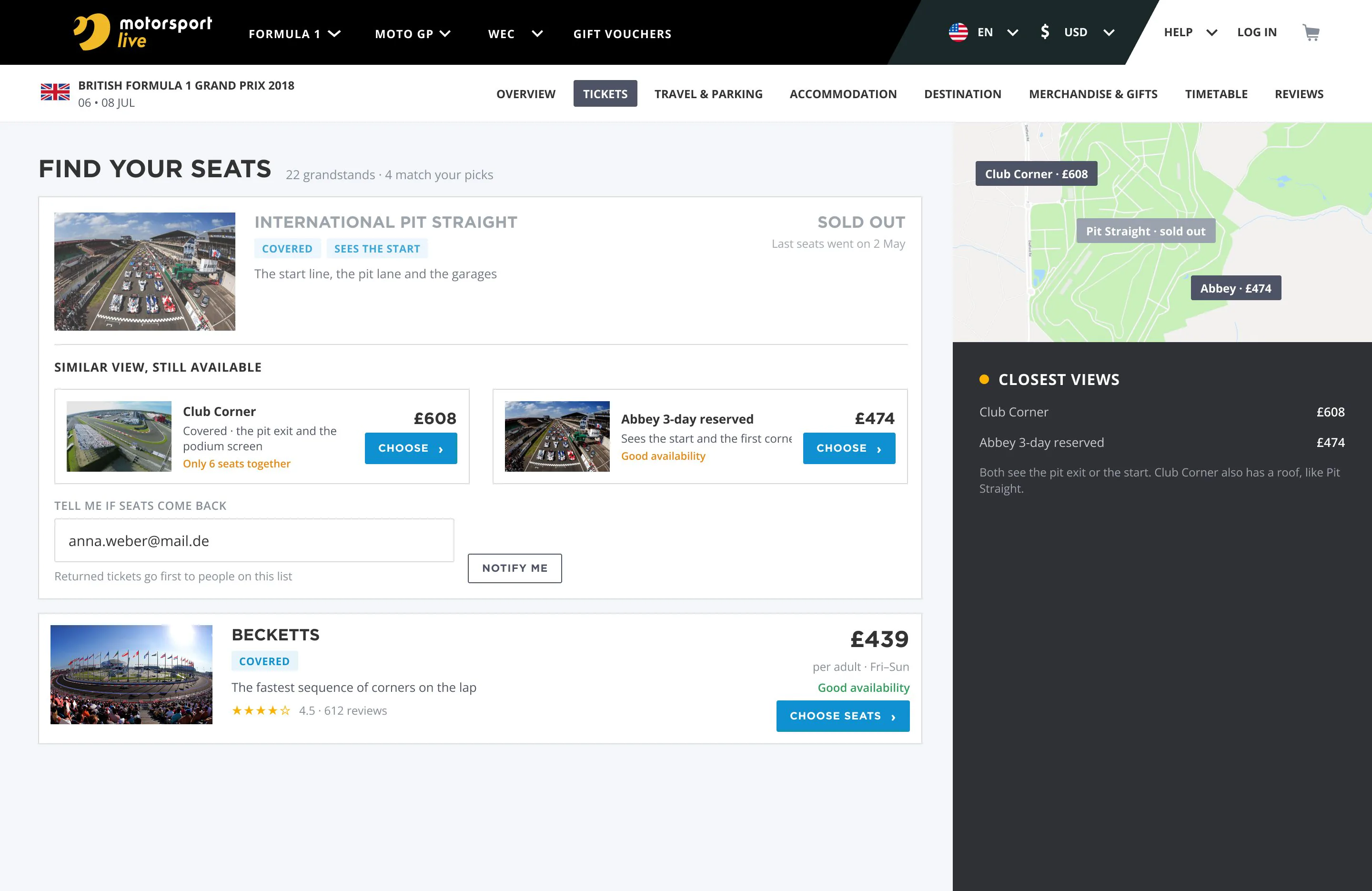Open the Accommodation tab
Screen dimensions: 1372x891
(x=843, y=94)
